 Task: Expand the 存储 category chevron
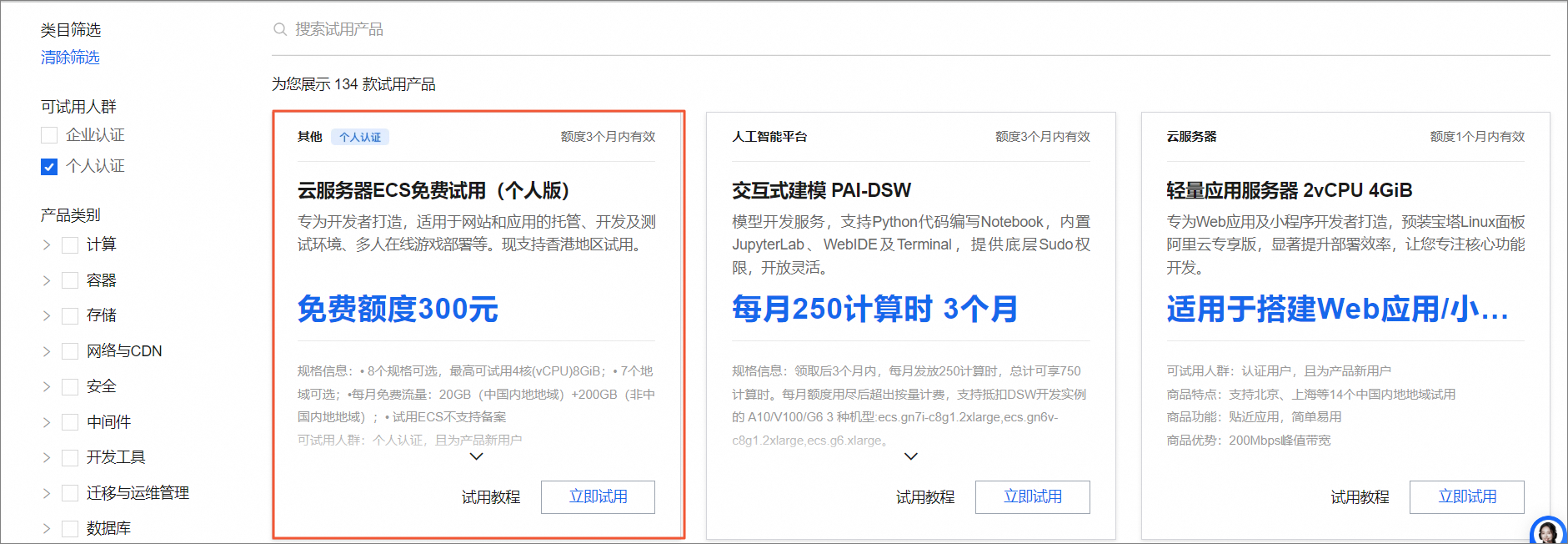tap(47, 315)
